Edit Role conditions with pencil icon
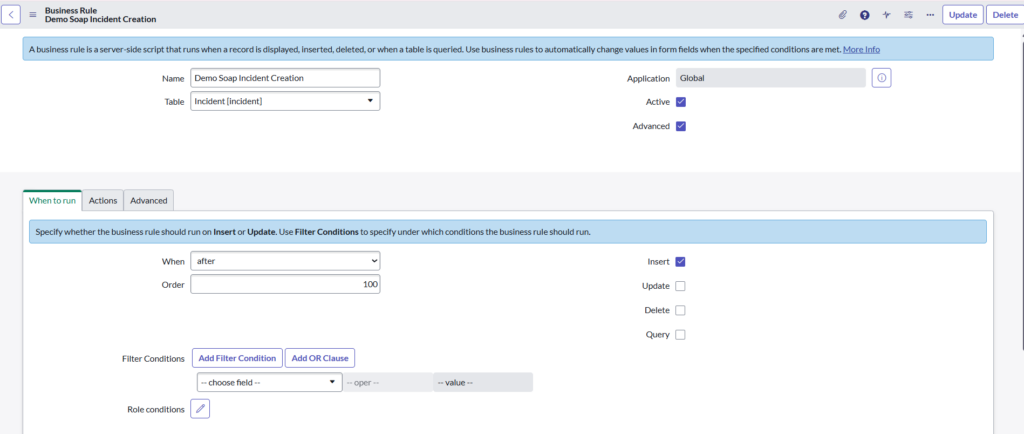Viewport: 1024px width, 434px height. [x=200, y=408]
